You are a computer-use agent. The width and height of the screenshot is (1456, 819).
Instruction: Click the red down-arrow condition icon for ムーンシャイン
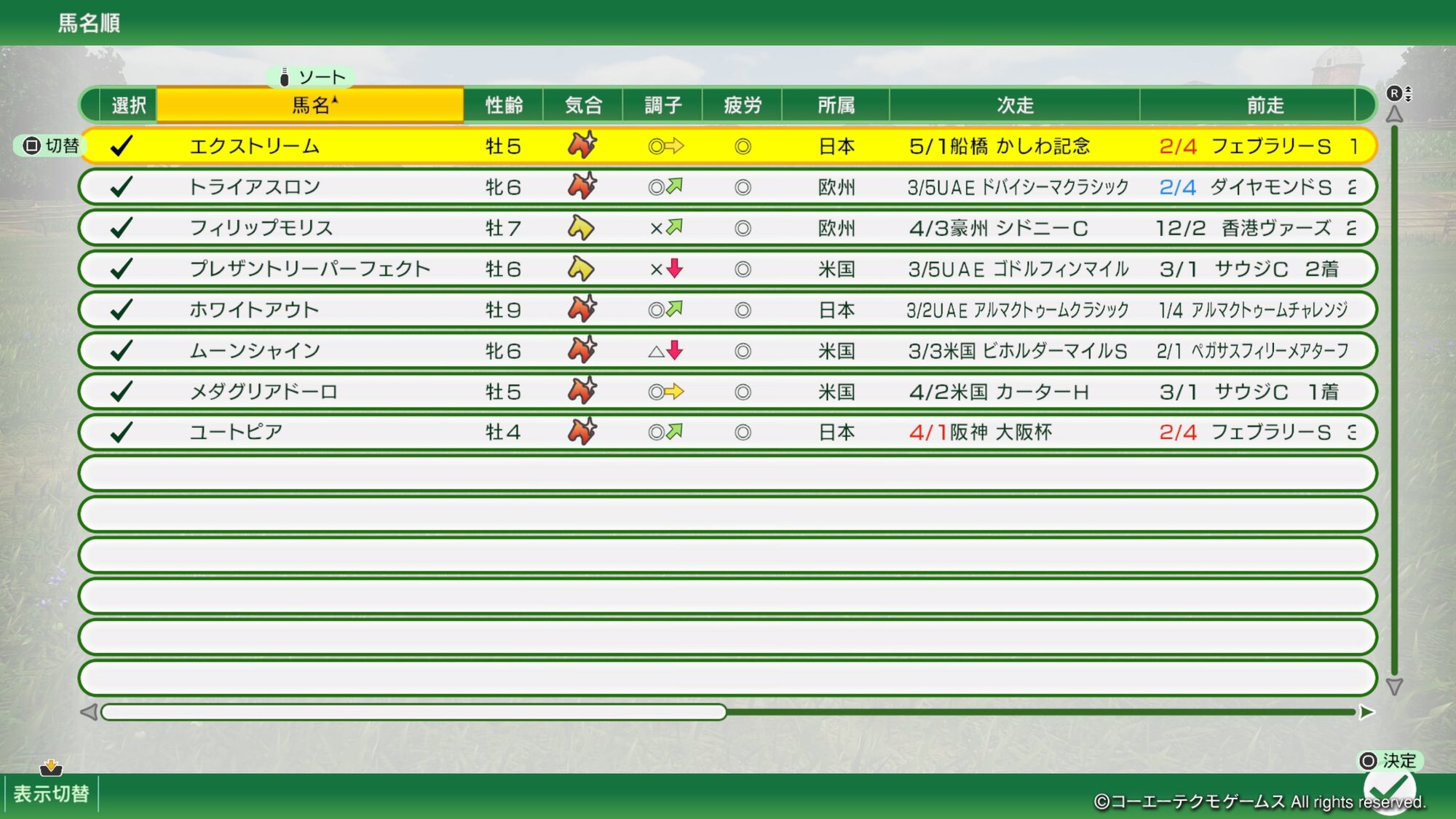tap(675, 351)
